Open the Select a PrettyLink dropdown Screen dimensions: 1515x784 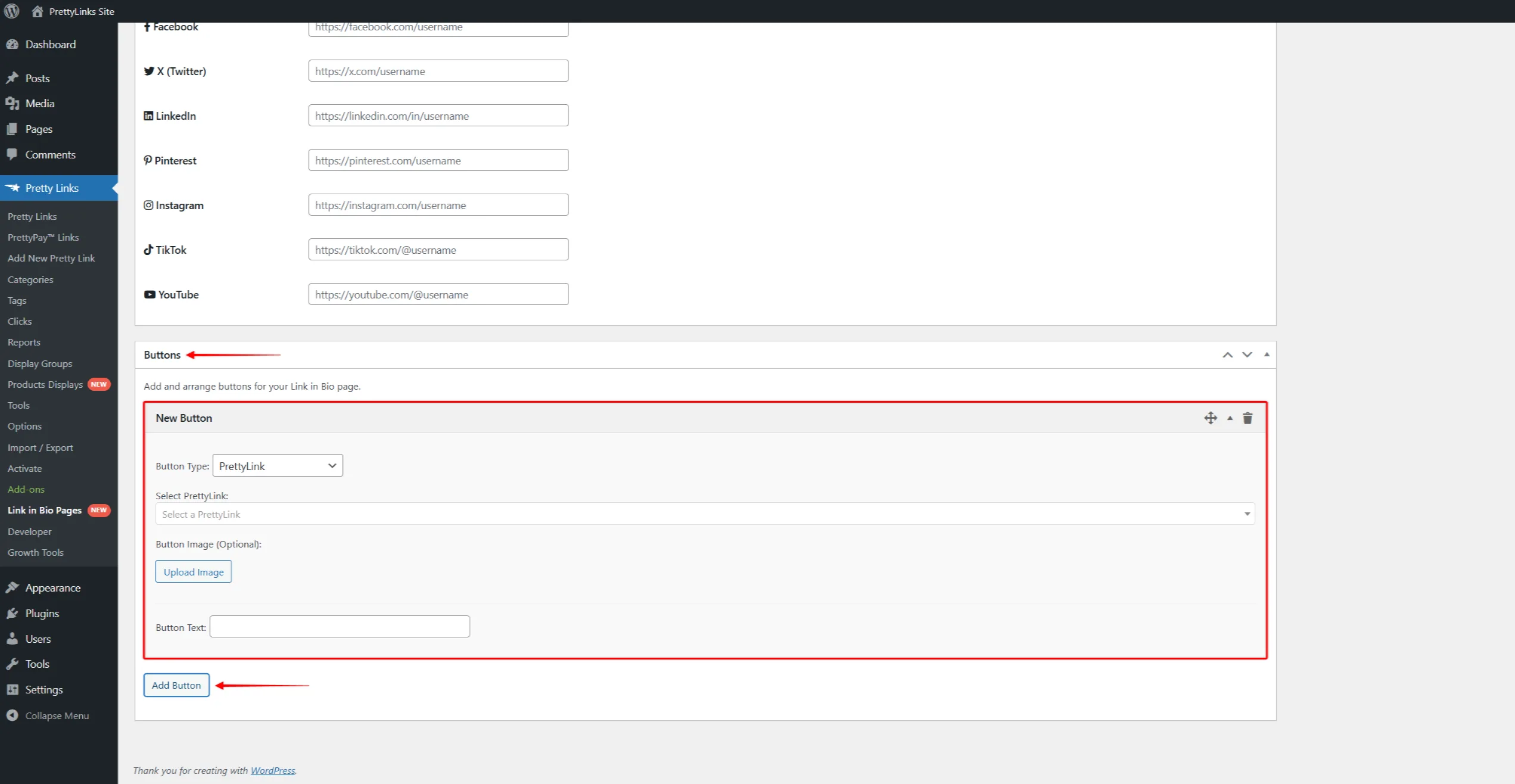(x=705, y=514)
